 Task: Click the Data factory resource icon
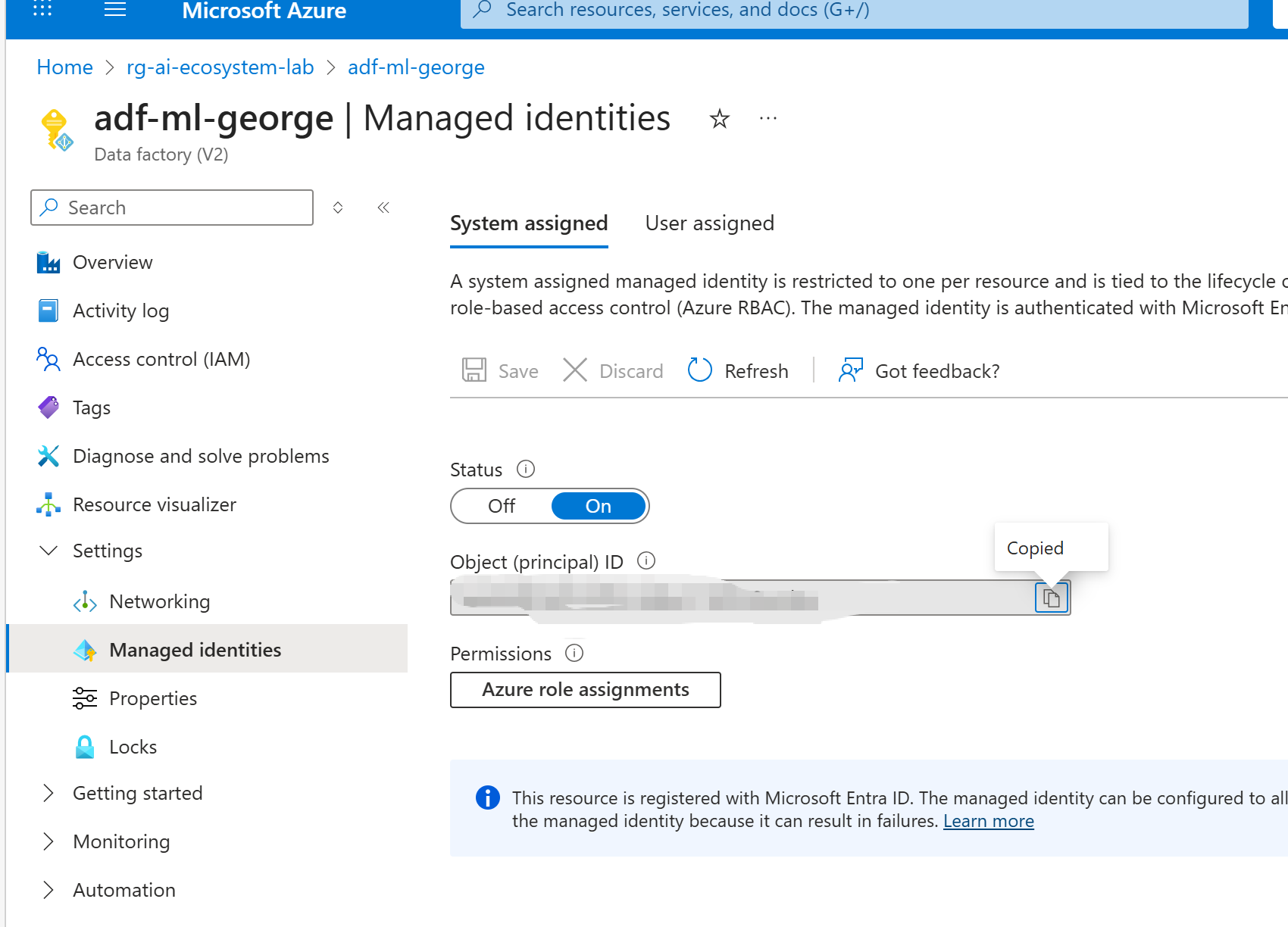[x=56, y=130]
